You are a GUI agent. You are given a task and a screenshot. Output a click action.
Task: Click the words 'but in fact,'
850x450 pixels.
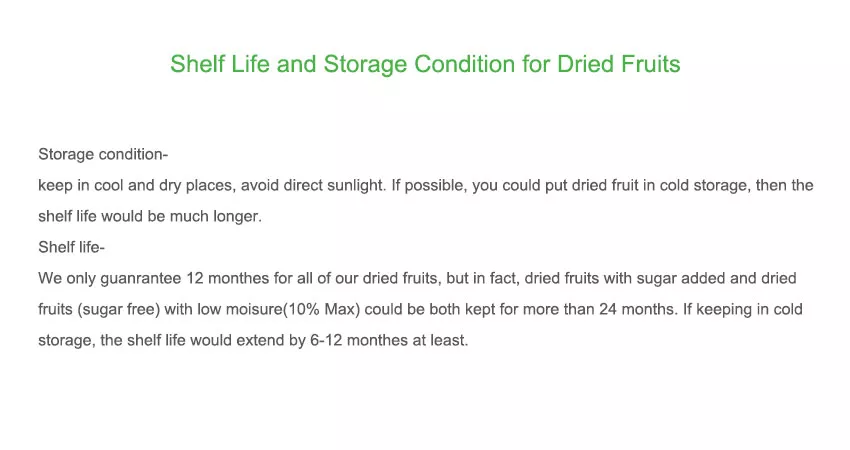tap(483, 279)
